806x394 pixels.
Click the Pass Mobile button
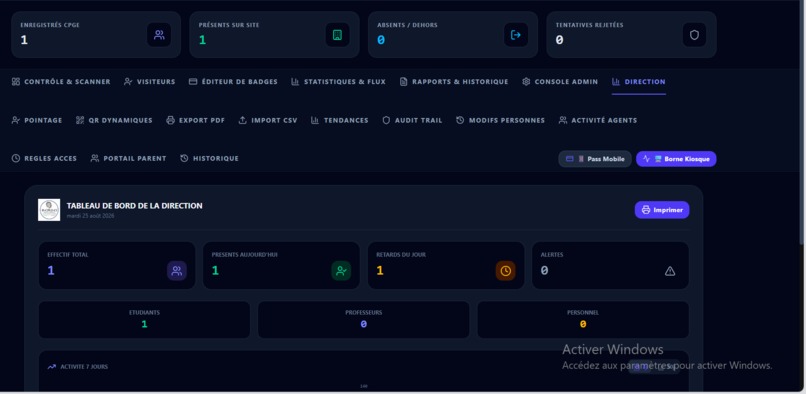tap(595, 159)
